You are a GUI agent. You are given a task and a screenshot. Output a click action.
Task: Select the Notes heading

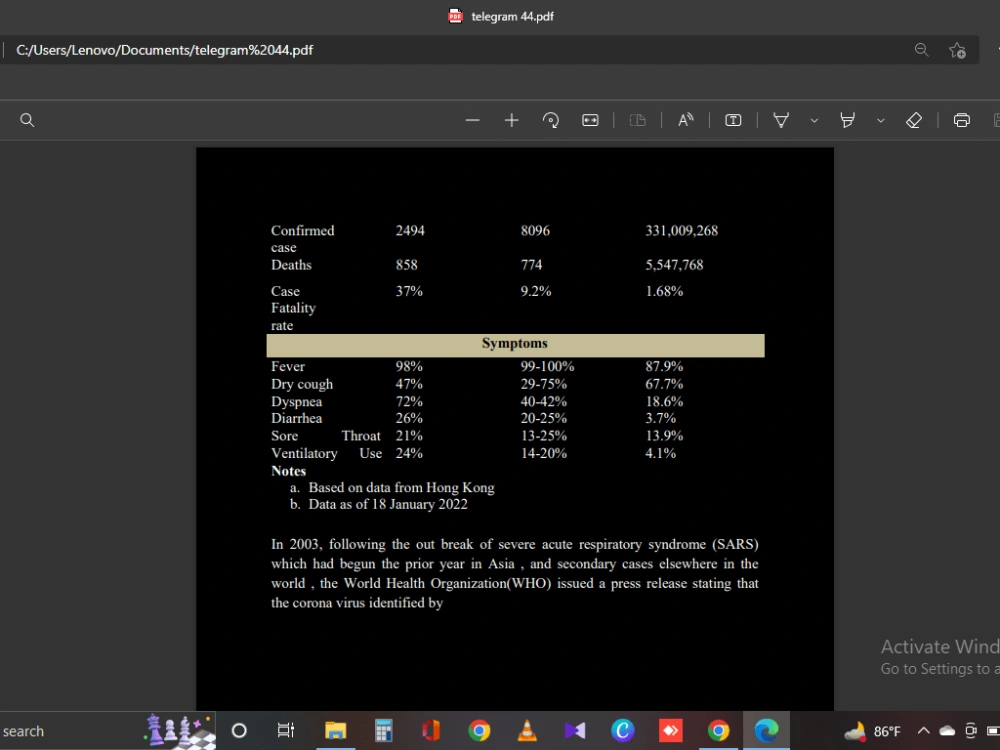coord(288,471)
